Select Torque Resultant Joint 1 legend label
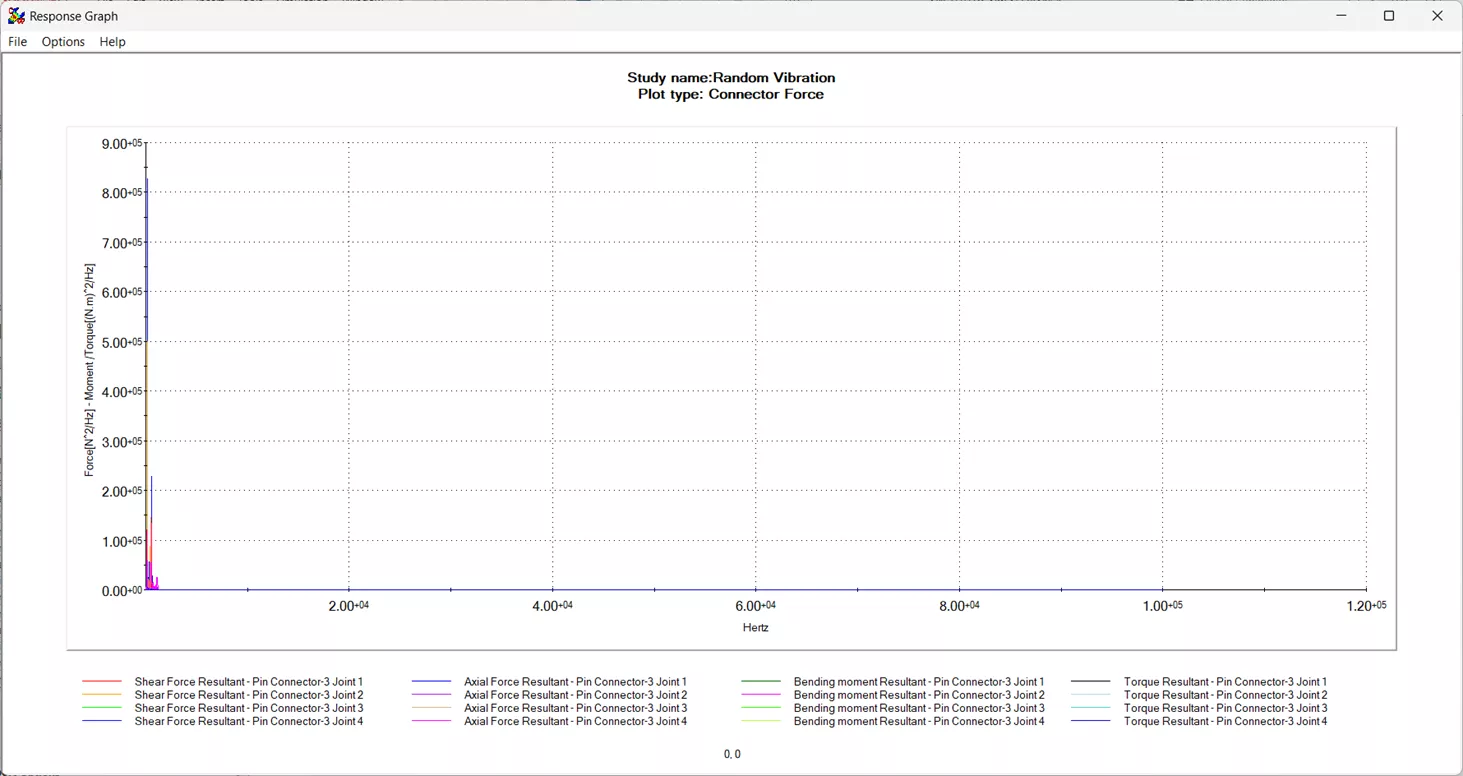Viewport: 1463px width, 776px height. 1225,682
